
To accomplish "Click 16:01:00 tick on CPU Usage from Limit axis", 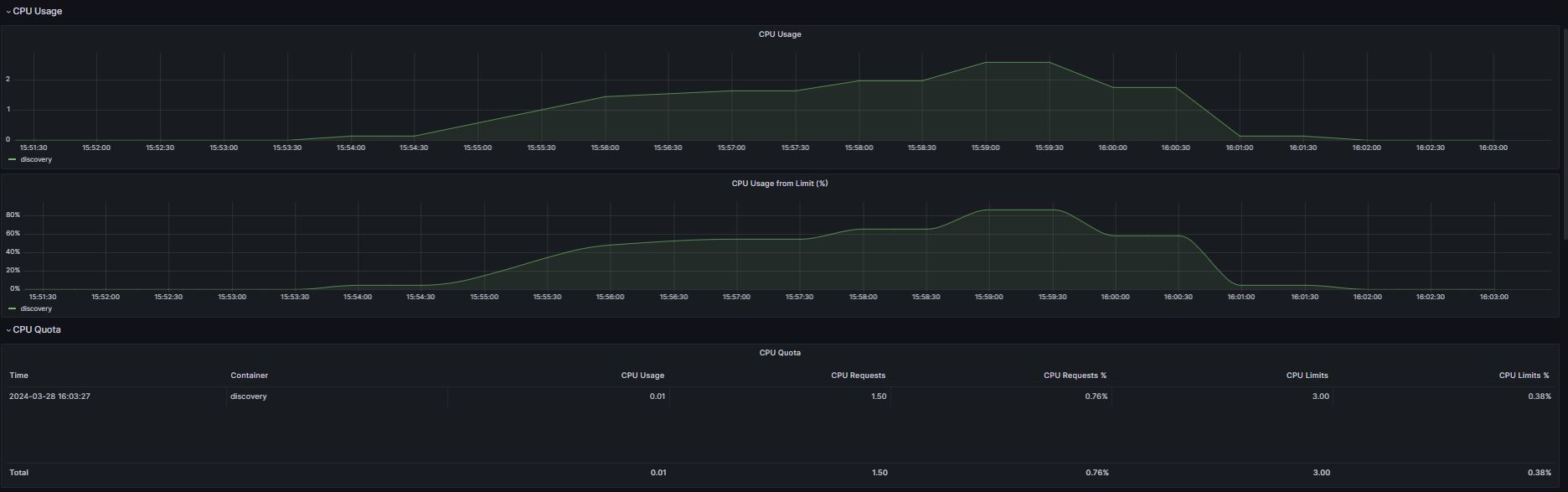I will 1240,297.
